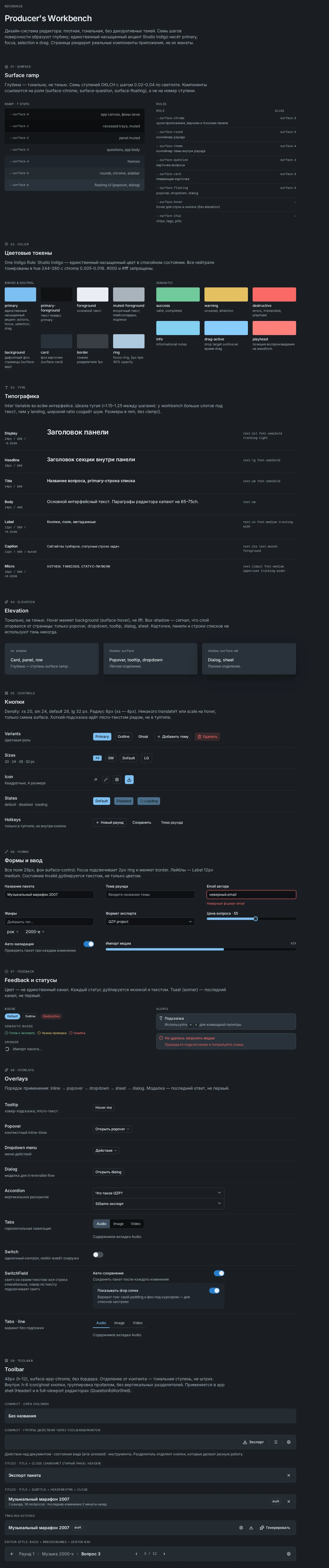
Task: Select the Image tab in line tabs
Action: pos(119,1323)
